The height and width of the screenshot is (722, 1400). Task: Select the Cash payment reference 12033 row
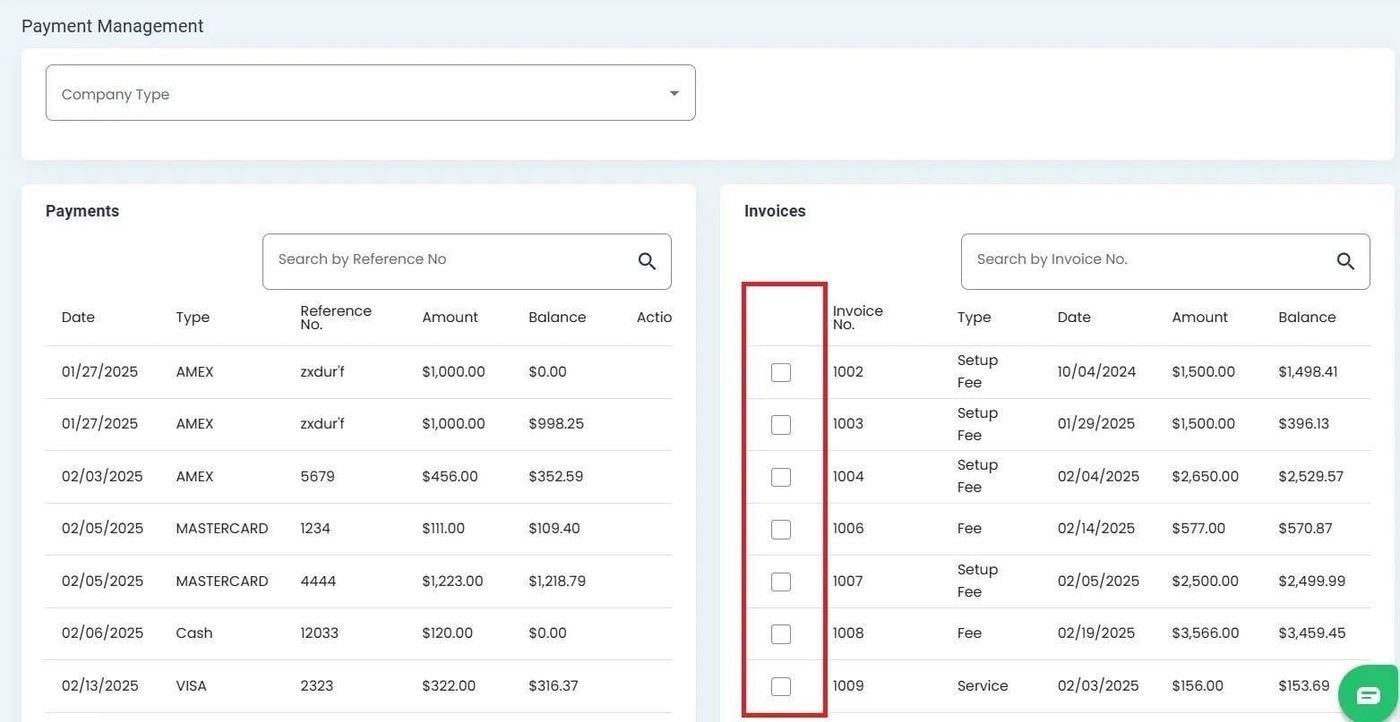[319, 633]
